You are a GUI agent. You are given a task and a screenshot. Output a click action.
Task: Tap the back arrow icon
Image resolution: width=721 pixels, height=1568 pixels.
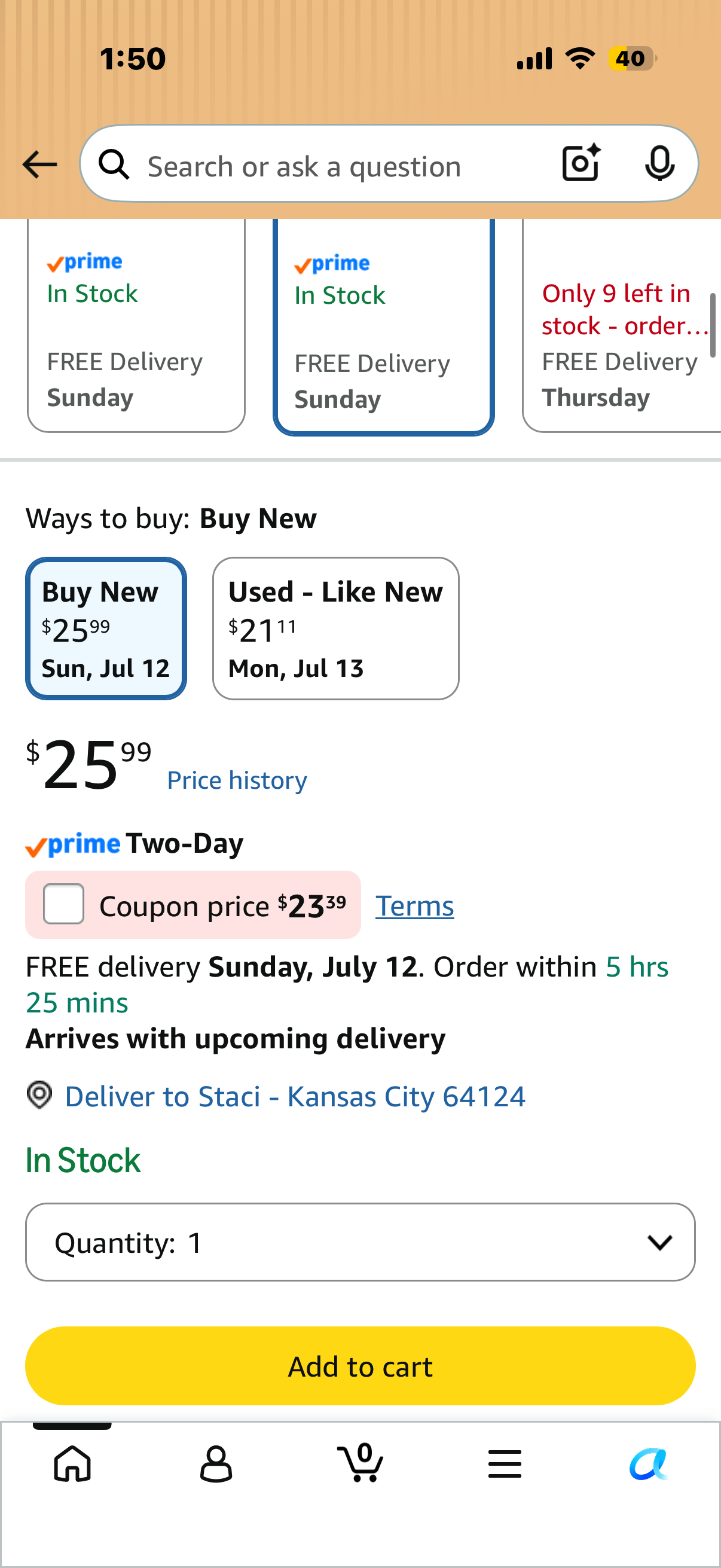tap(39, 164)
